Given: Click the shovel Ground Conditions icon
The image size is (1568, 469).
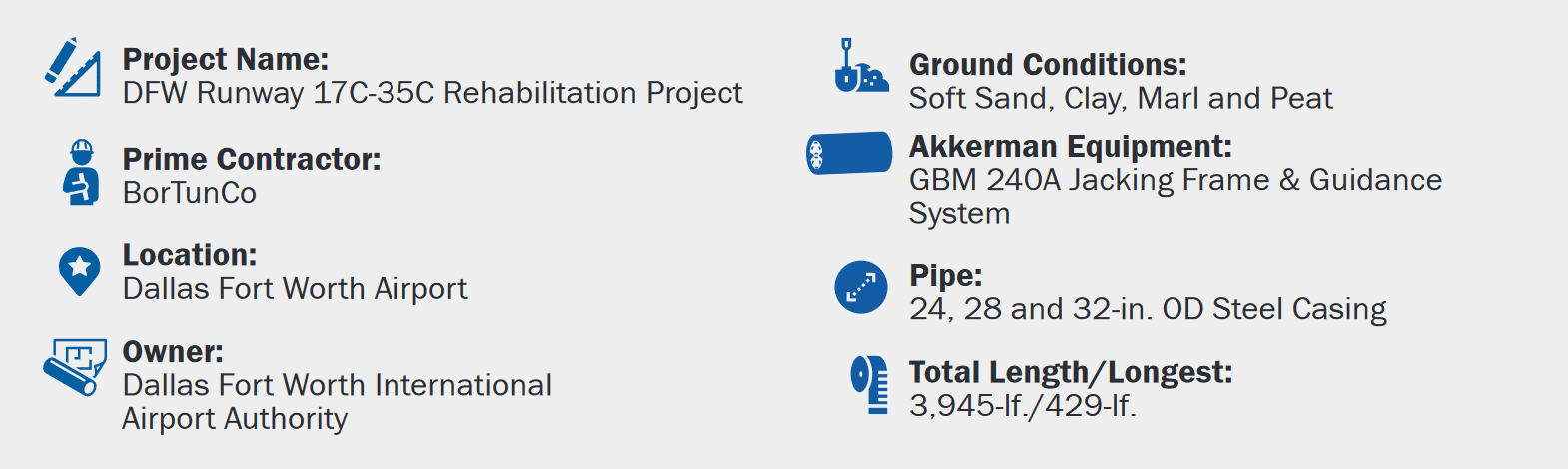Looking at the screenshot, I should [861, 66].
